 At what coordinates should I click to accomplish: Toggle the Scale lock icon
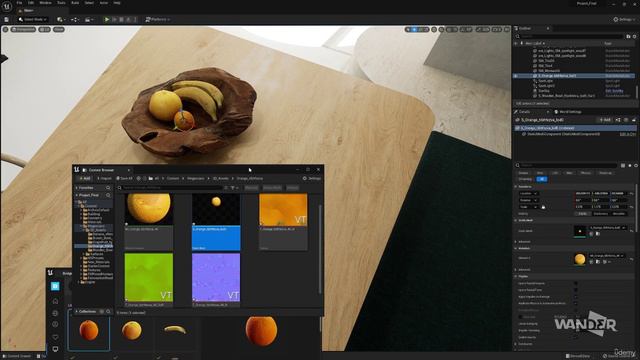543,207
